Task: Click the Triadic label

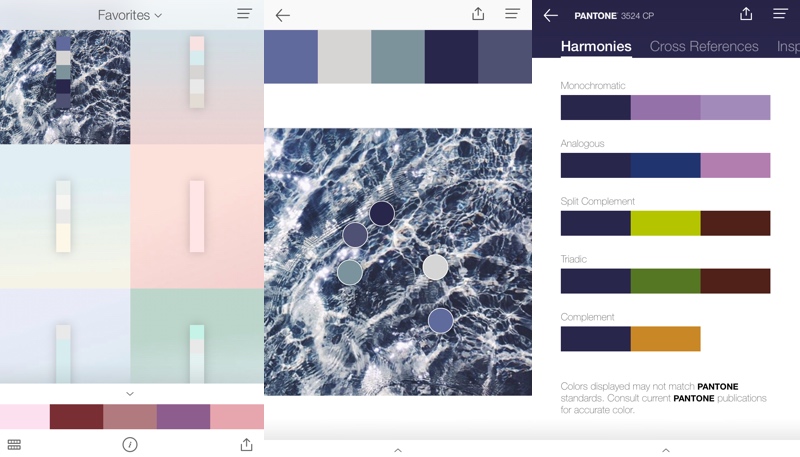Action: [x=573, y=259]
